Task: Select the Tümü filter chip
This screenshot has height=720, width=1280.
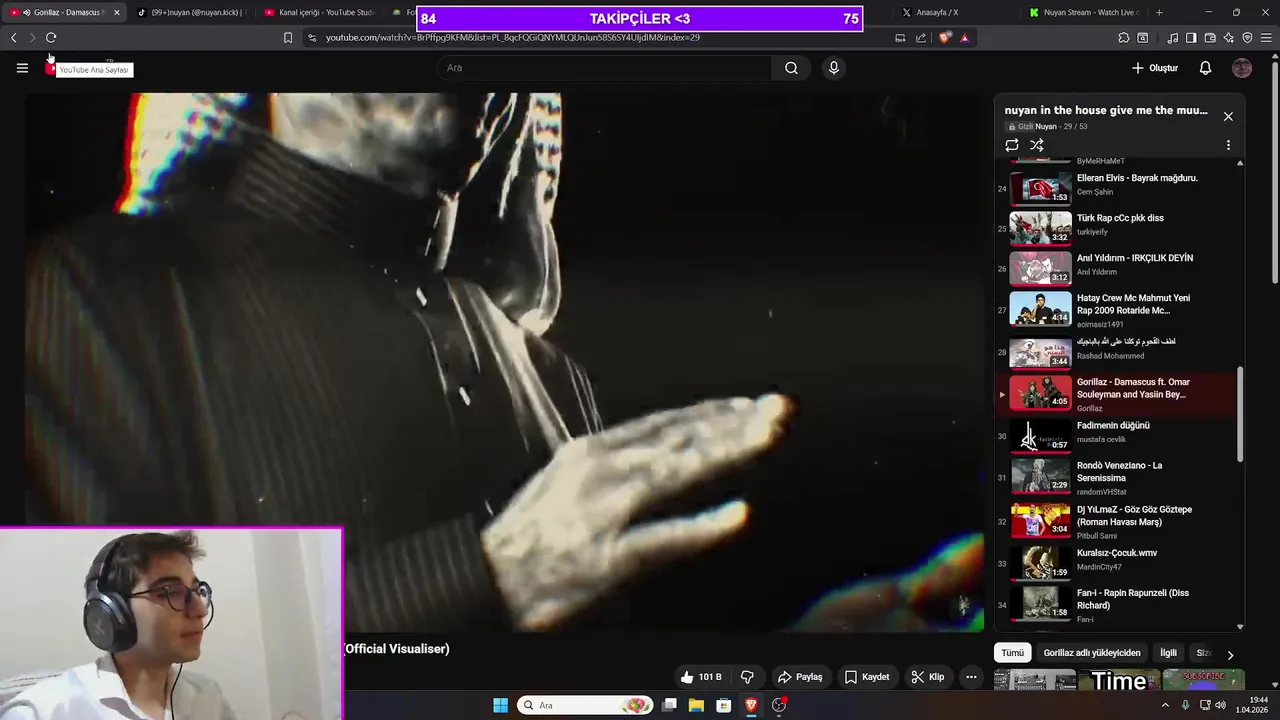Action: (1013, 653)
